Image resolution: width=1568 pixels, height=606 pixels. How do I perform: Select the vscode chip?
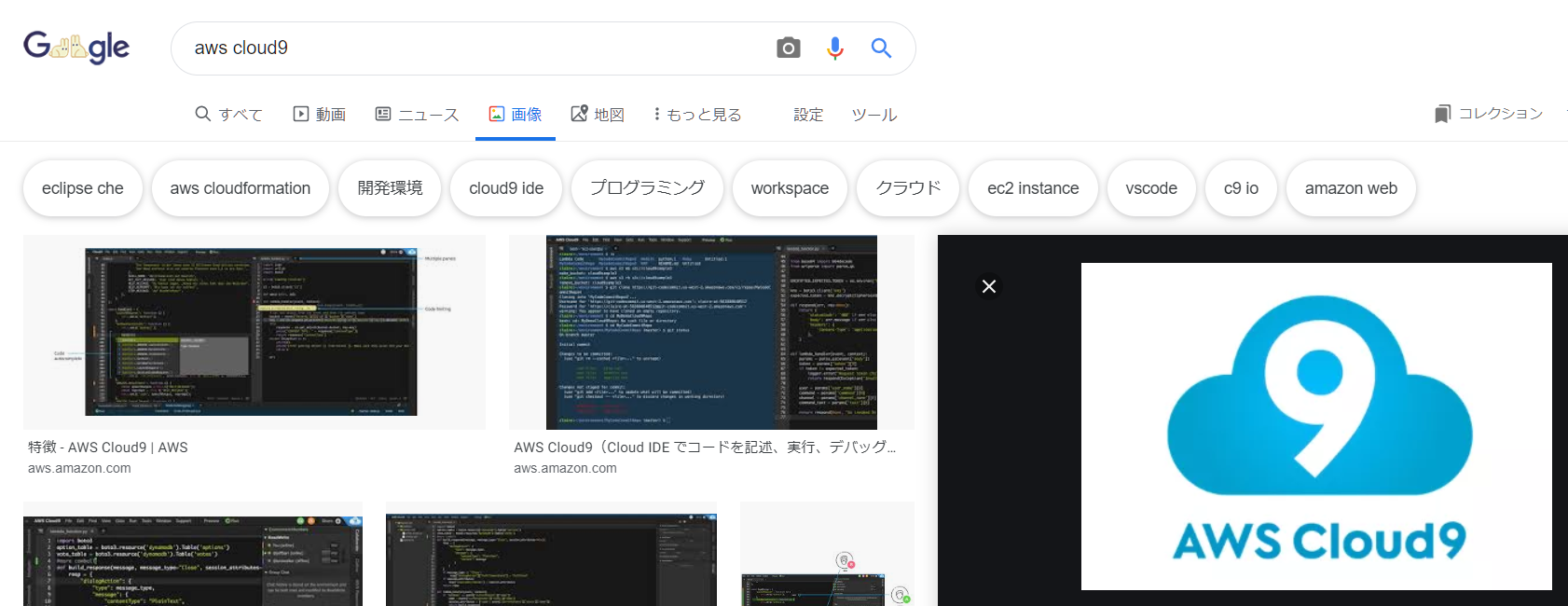click(x=1151, y=188)
